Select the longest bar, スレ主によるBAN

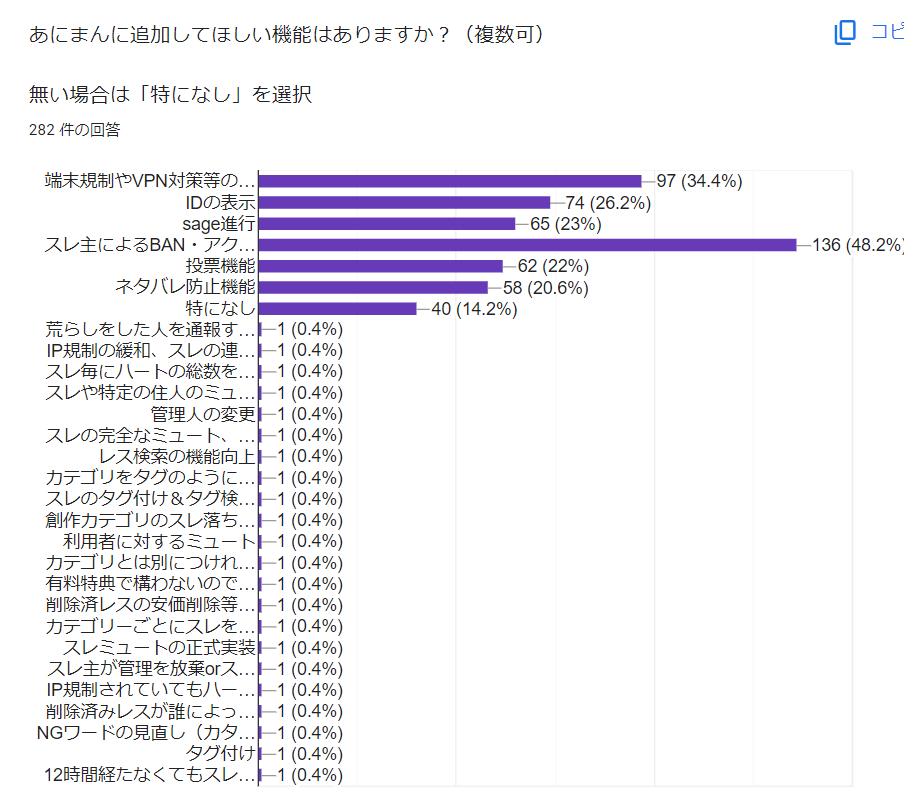[527, 245]
